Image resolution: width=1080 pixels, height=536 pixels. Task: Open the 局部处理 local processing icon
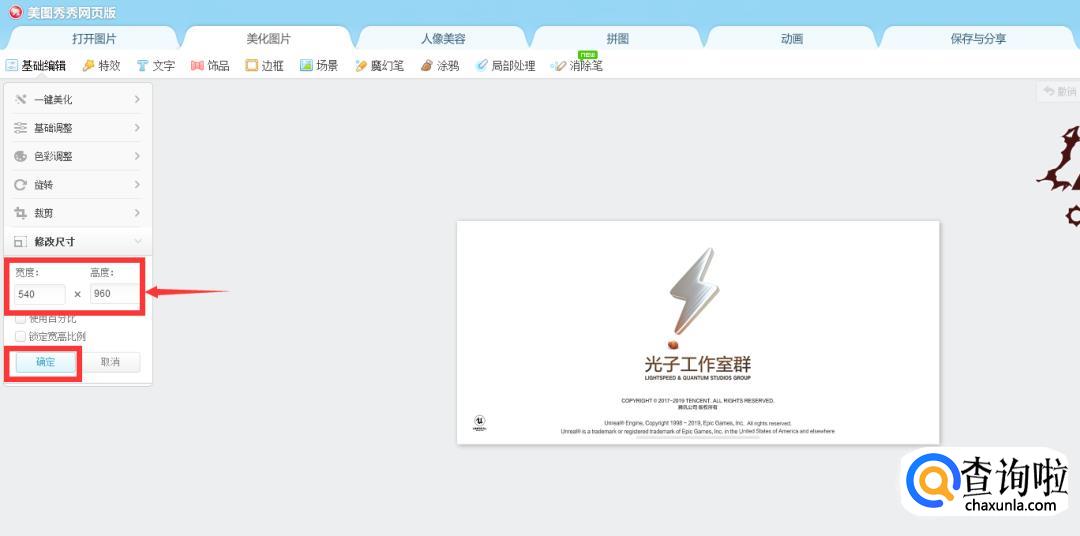481,66
